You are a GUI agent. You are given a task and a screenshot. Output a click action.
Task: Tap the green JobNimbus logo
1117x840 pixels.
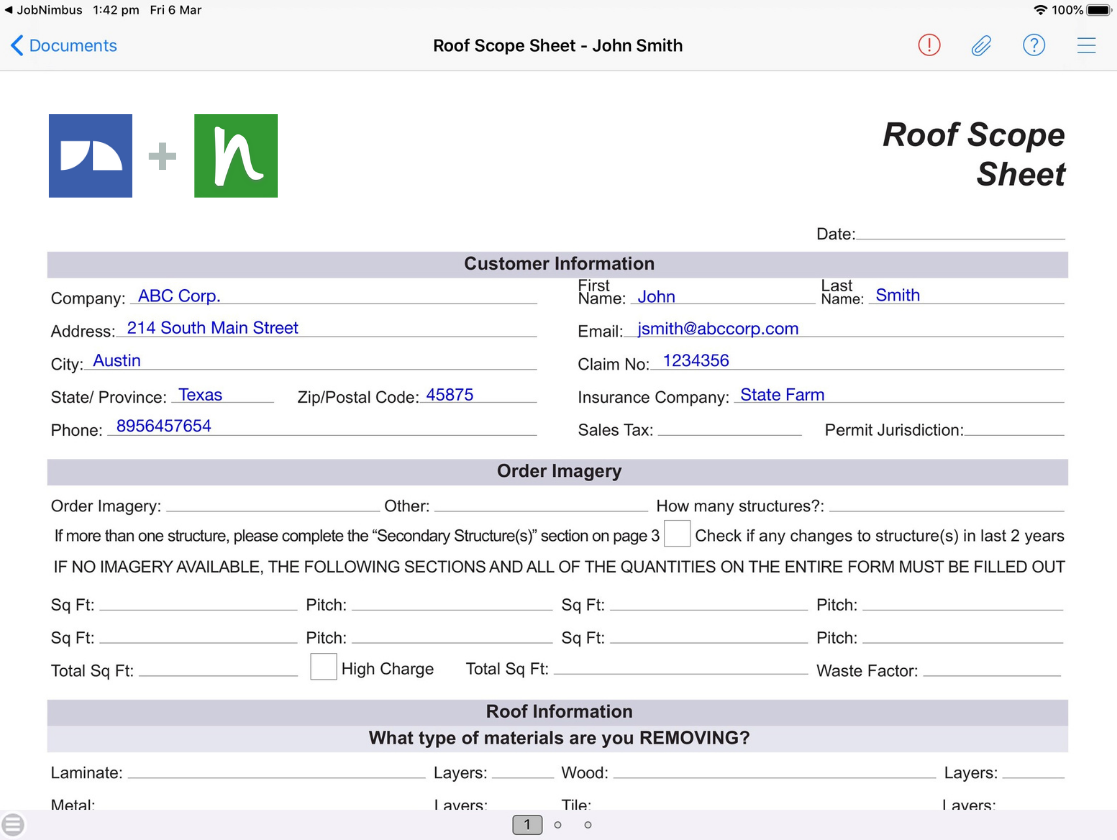point(236,155)
